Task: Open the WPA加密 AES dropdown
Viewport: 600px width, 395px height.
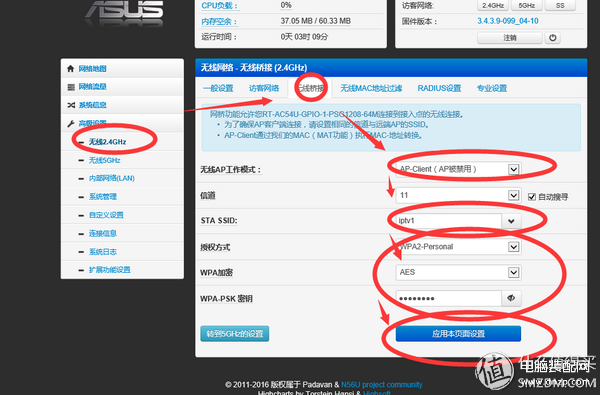Action: (458, 273)
